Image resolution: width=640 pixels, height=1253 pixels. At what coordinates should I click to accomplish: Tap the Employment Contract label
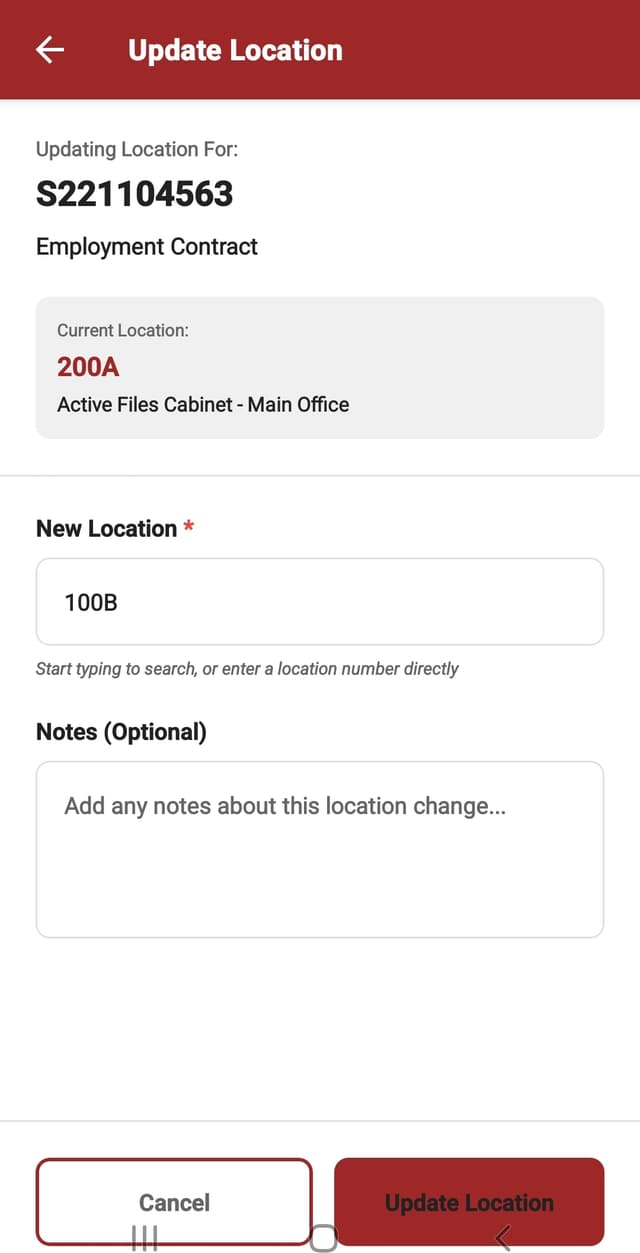coord(146,246)
